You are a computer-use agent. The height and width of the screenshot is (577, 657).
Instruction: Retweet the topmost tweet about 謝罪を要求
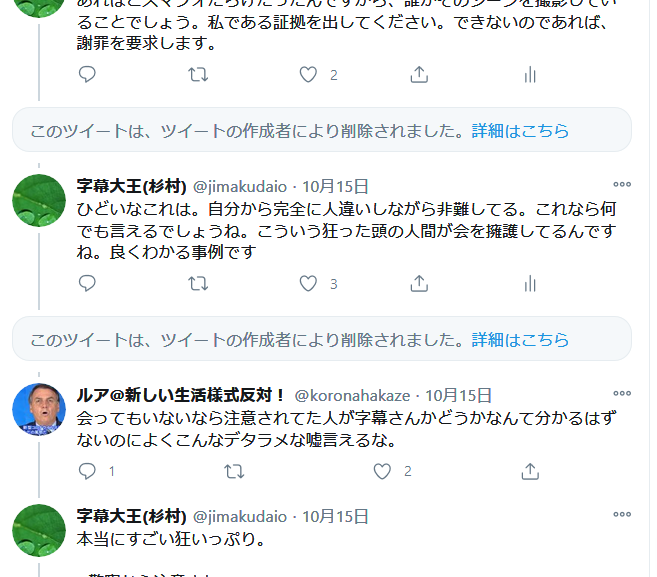coord(198,75)
